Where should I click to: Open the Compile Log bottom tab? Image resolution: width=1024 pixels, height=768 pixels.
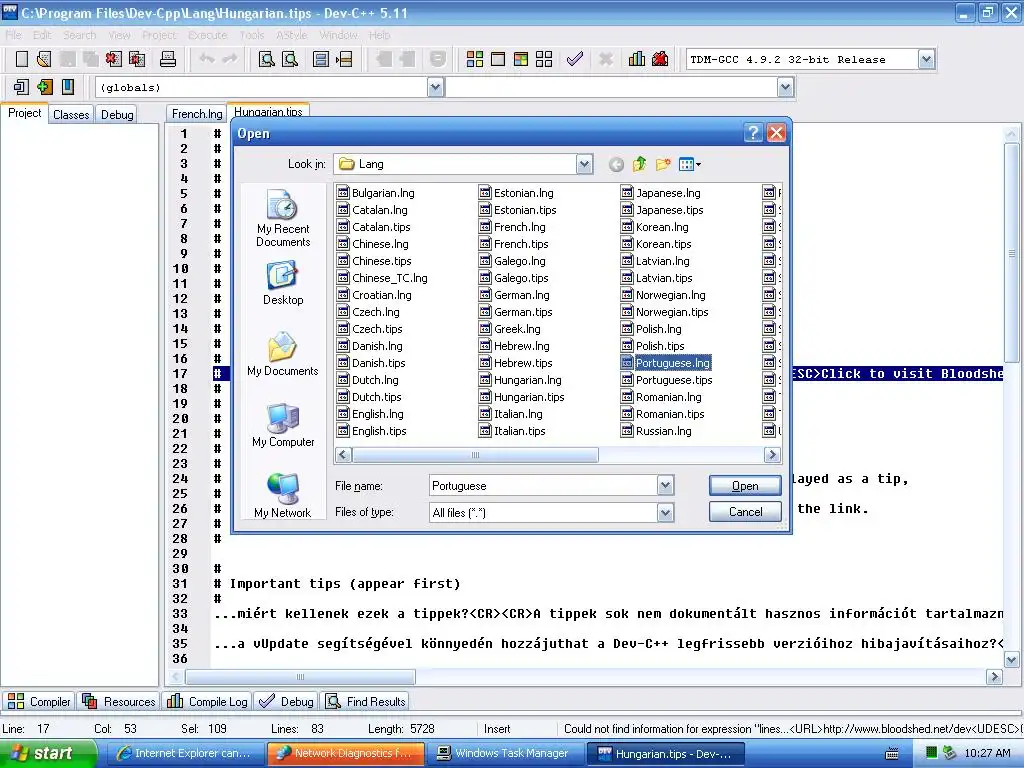(x=208, y=701)
